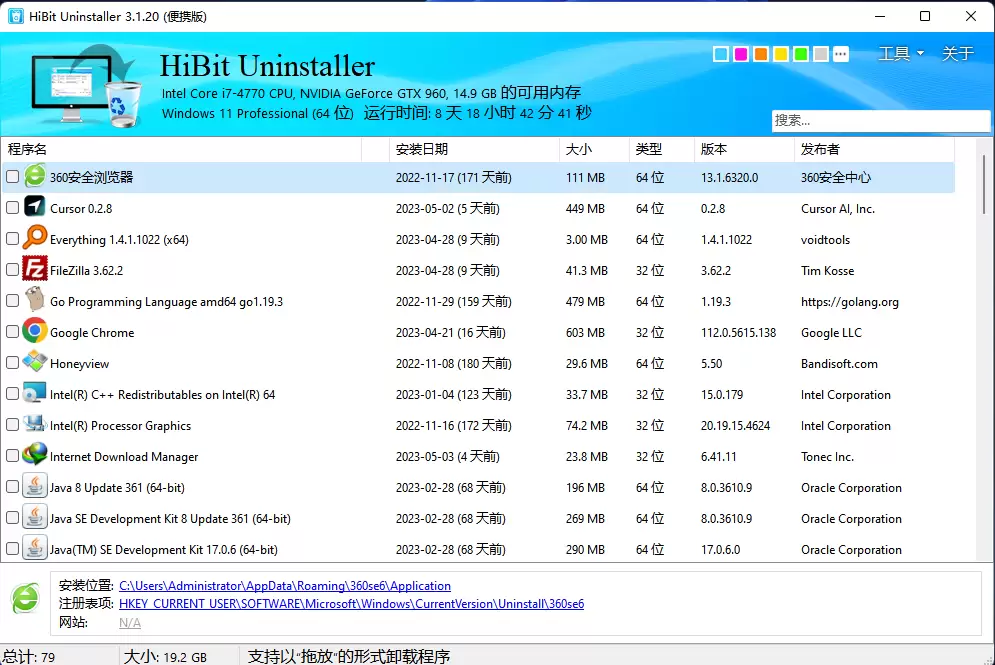Image resolution: width=995 pixels, height=665 pixels.
Task: Click the Cursor 0.2.8 app icon
Action: pos(35,207)
